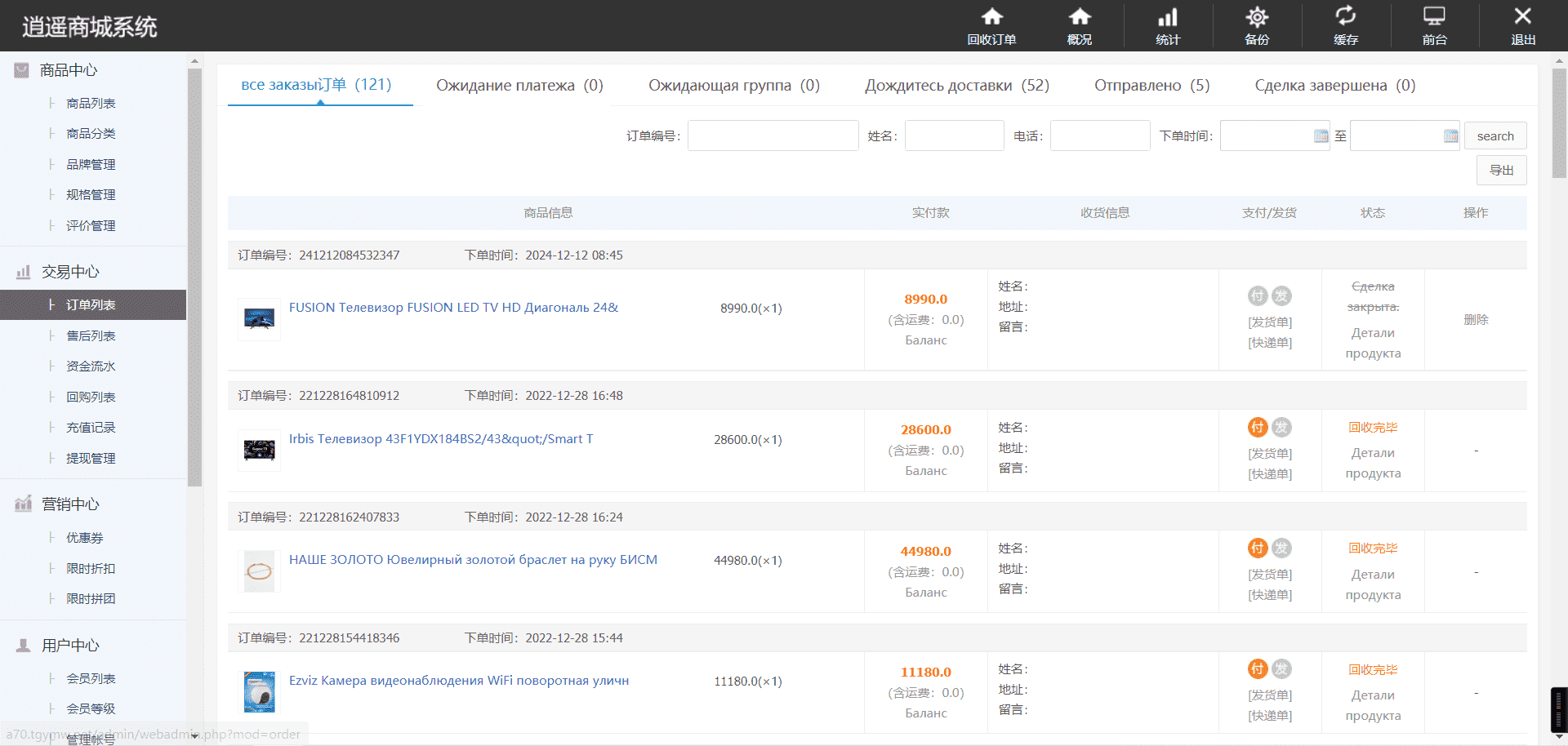Viewport: 1568px width, 746px height.
Task: Open the 概况 overview icon
Action: click(1080, 17)
